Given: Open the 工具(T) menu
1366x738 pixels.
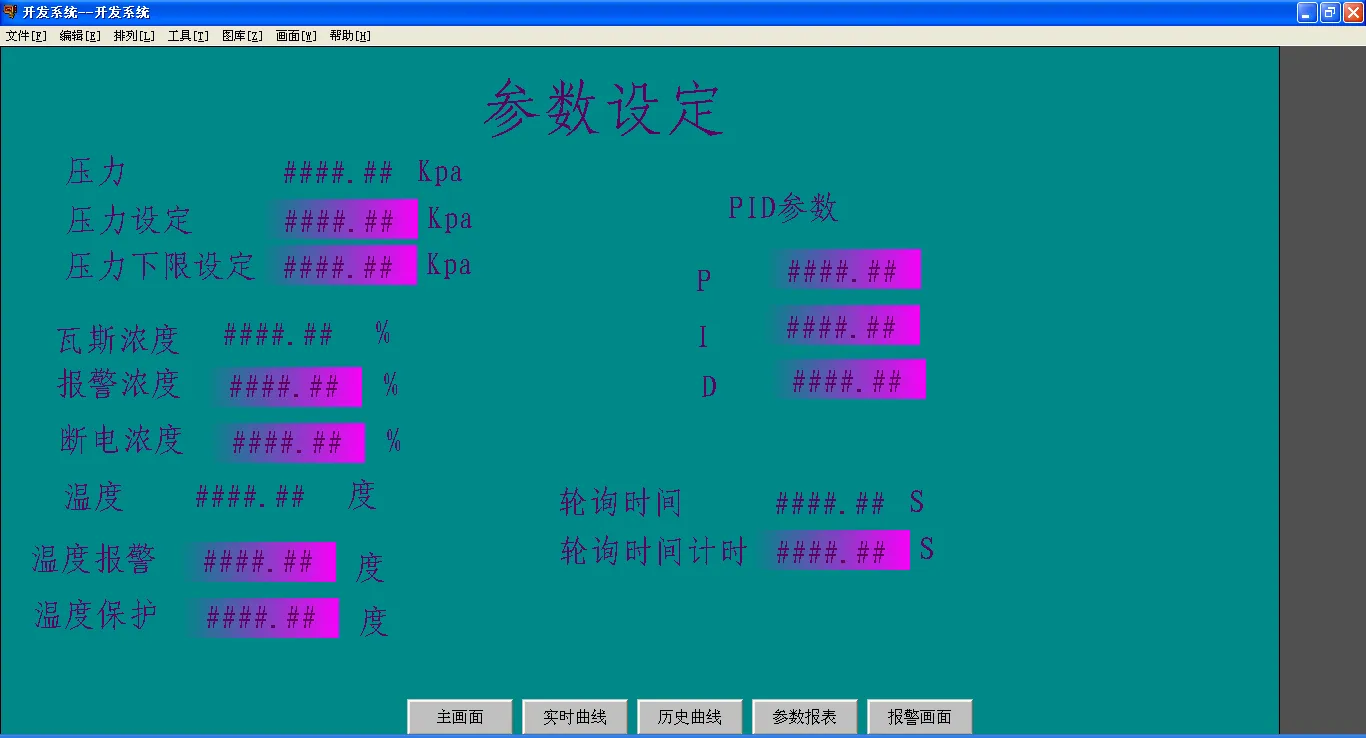Looking at the screenshot, I should tap(187, 34).
